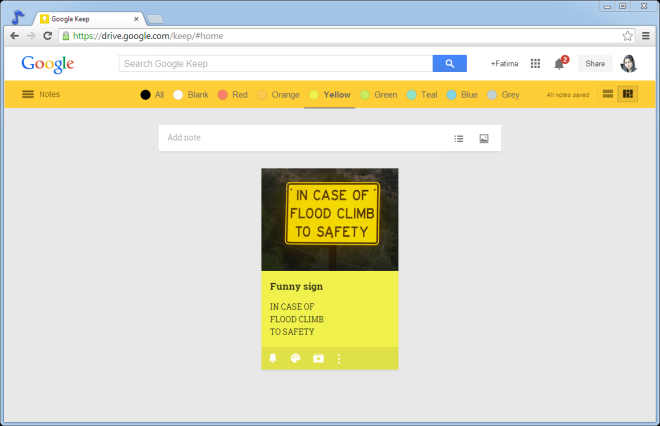This screenshot has width=660, height=426.
Task: Click the magnifier search button
Action: [x=450, y=64]
